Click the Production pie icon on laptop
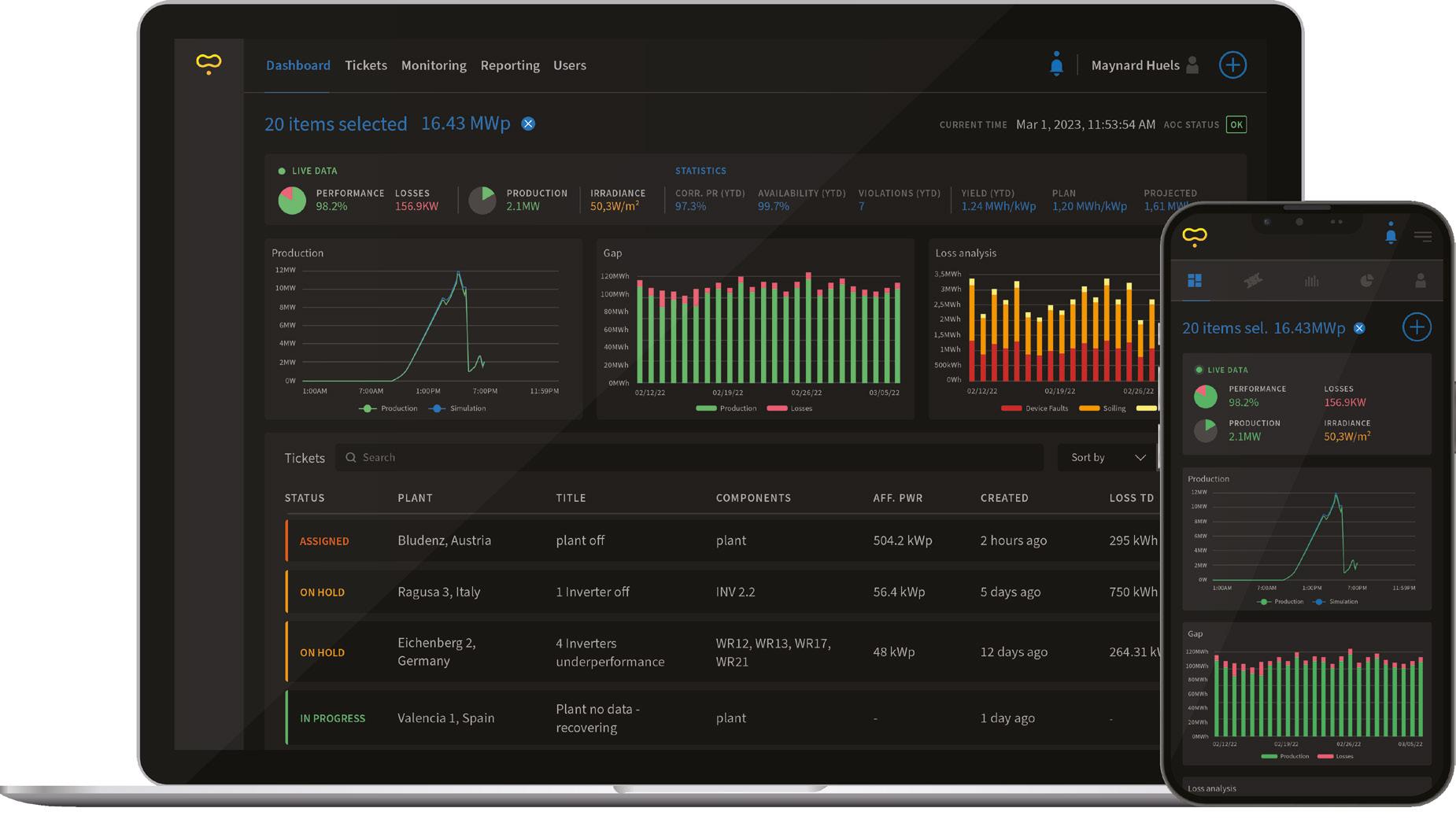This screenshot has width=1456, height=819. coord(482,200)
